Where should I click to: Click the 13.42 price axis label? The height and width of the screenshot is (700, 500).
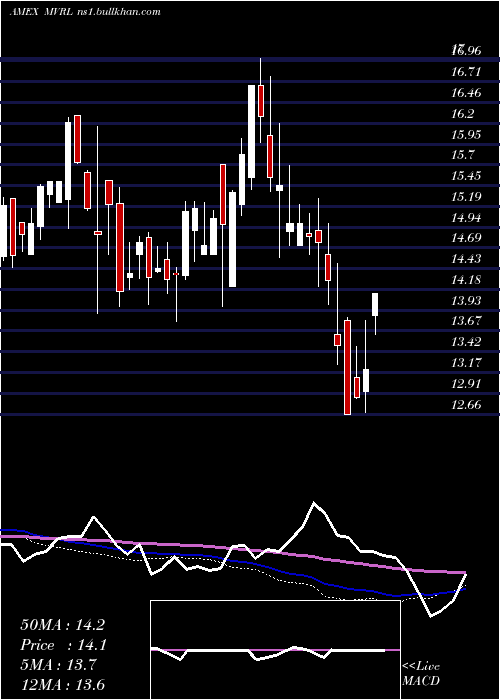pyautogui.click(x=466, y=342)
